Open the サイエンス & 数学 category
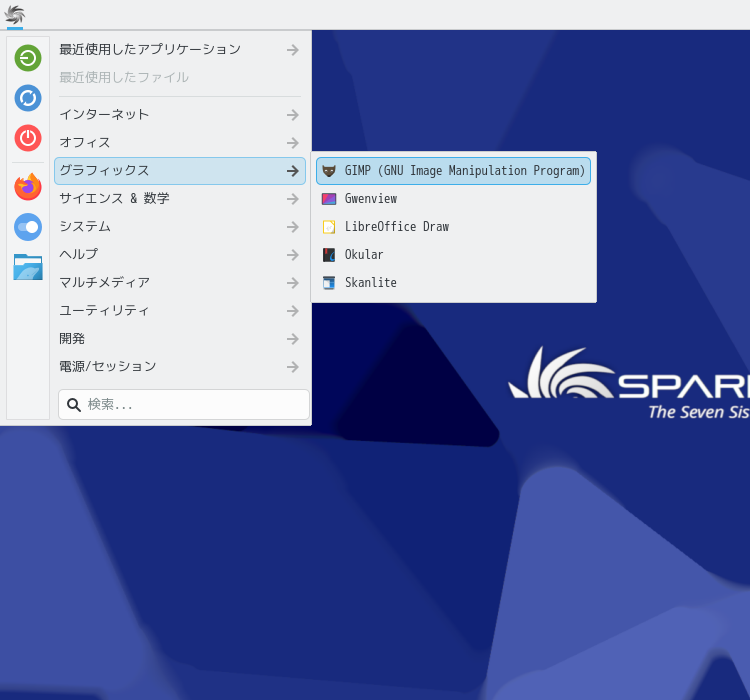The width and height of the screenshot is (750, 700). 180,199
